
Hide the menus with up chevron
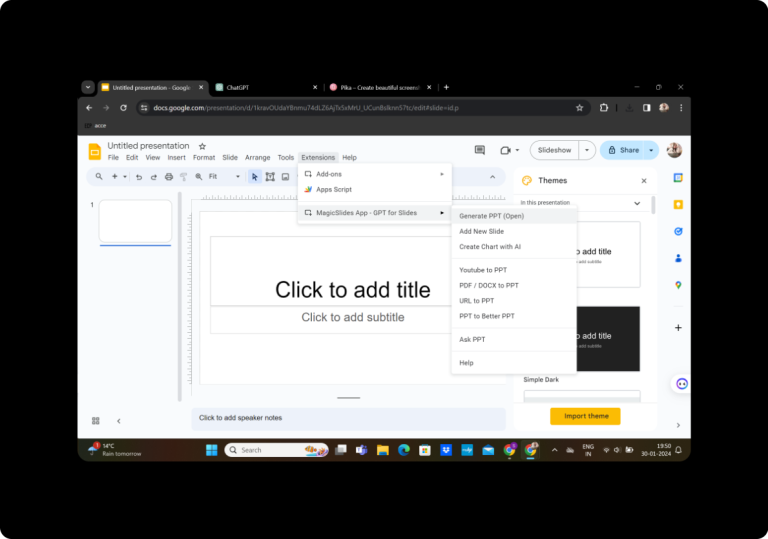[492, 177]
